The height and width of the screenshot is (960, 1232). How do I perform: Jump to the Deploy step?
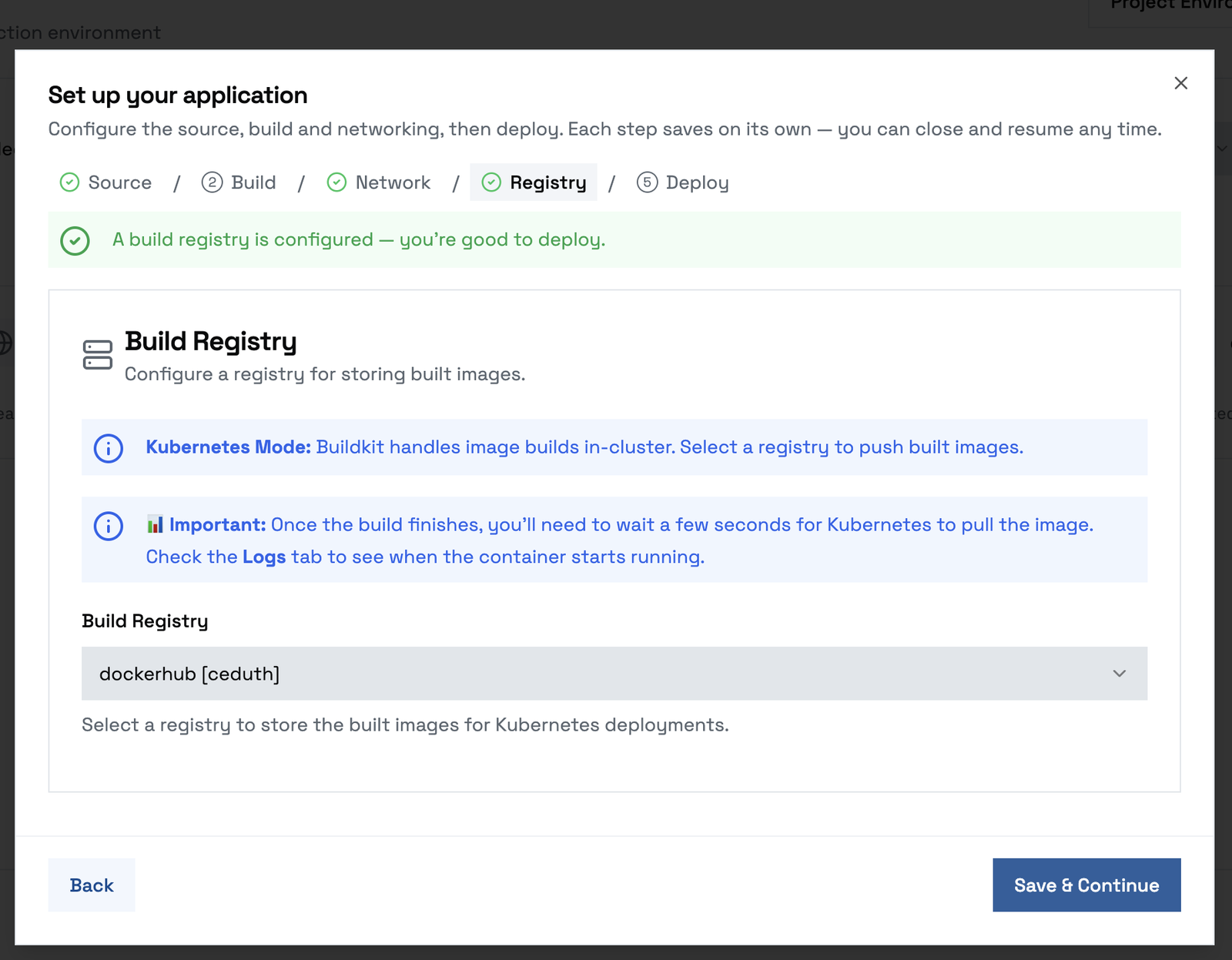point(682,182)
